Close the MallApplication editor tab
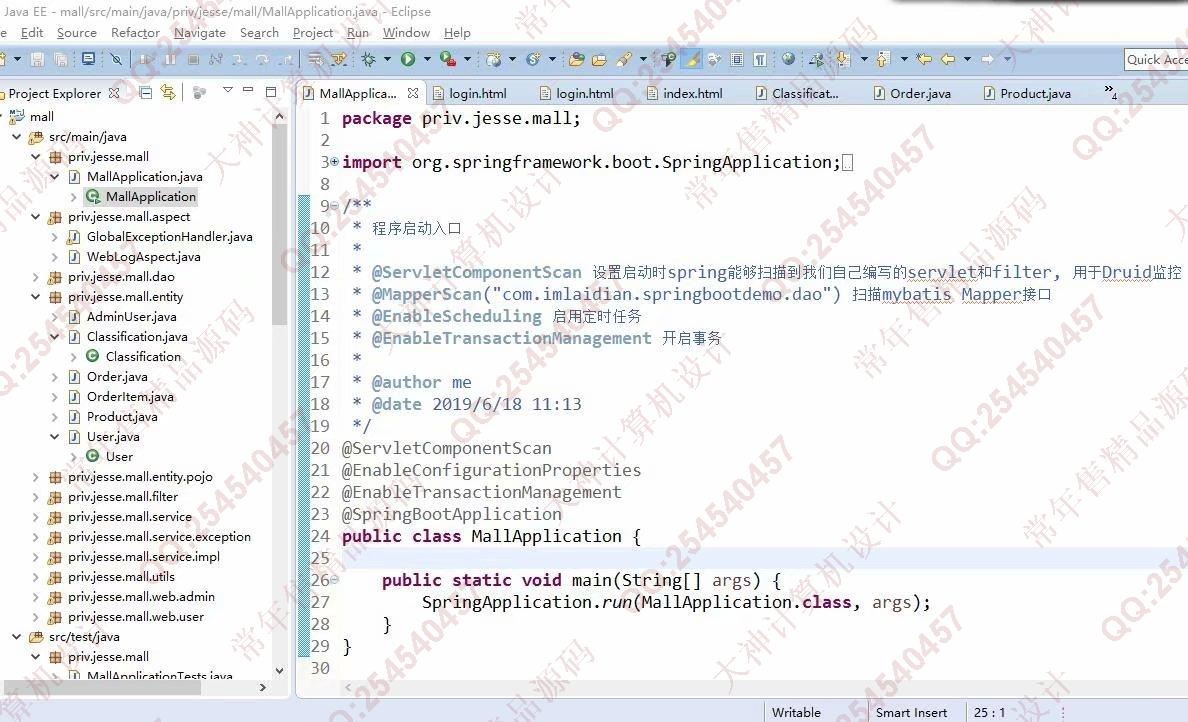This screenshot has width=1188, height=722. (413, 93)
